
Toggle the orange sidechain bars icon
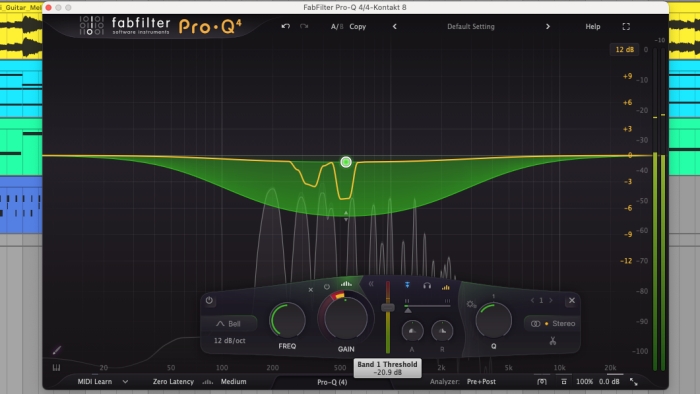[x=446, y=287]
